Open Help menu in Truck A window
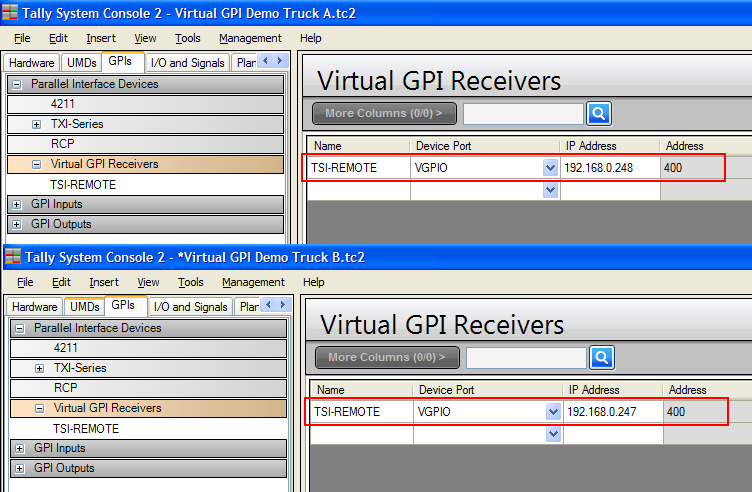Viewport: 752px width, 492px height. [x=310, y=38]
